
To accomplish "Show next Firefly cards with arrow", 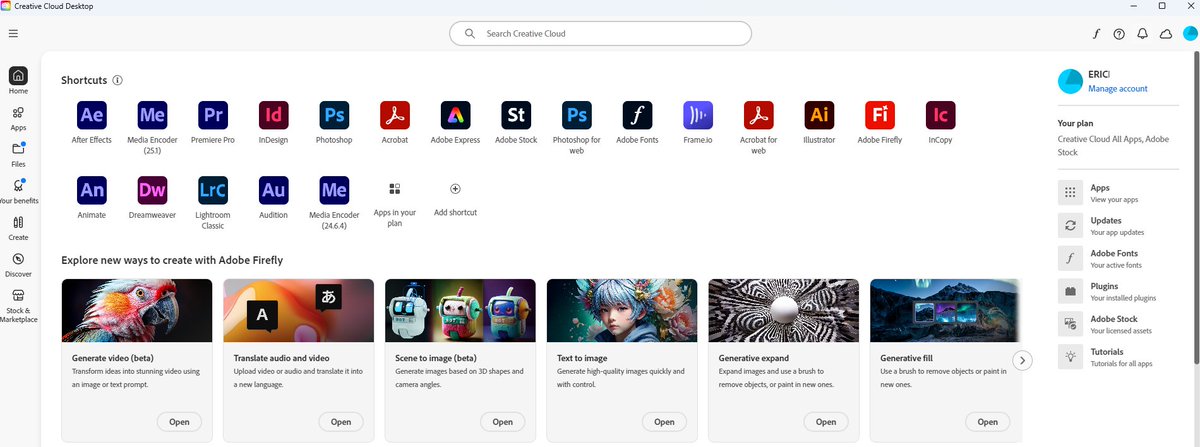I will pyautogui.click(x=1021, y=360).
